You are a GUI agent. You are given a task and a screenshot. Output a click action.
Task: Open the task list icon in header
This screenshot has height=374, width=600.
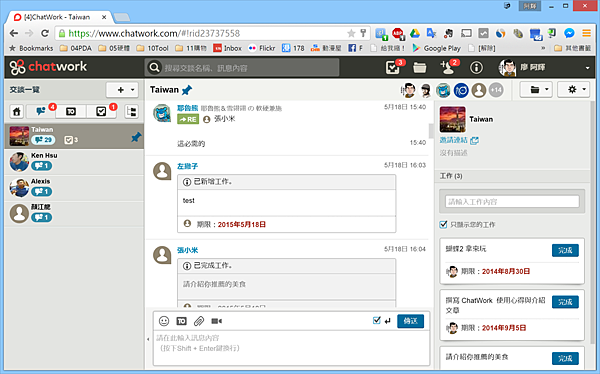(x=393, y=68)
